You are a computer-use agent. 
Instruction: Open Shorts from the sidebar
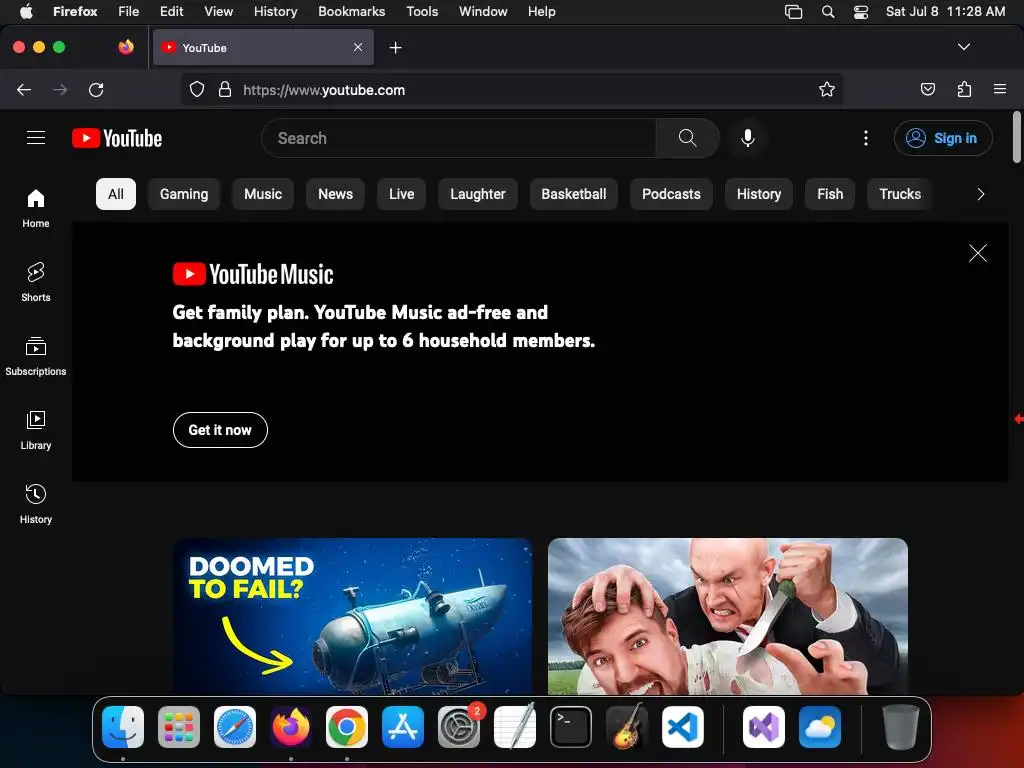[36, 282]
